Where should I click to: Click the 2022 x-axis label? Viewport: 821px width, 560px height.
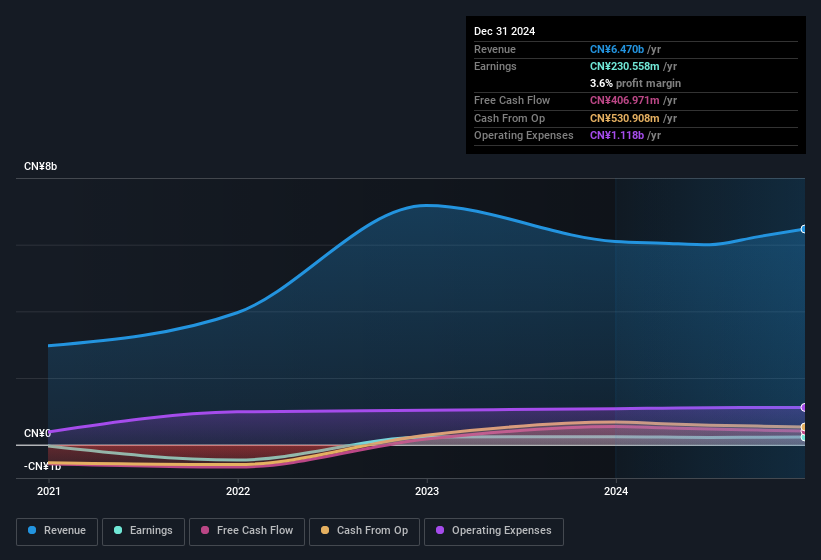(x=238, y=491)
